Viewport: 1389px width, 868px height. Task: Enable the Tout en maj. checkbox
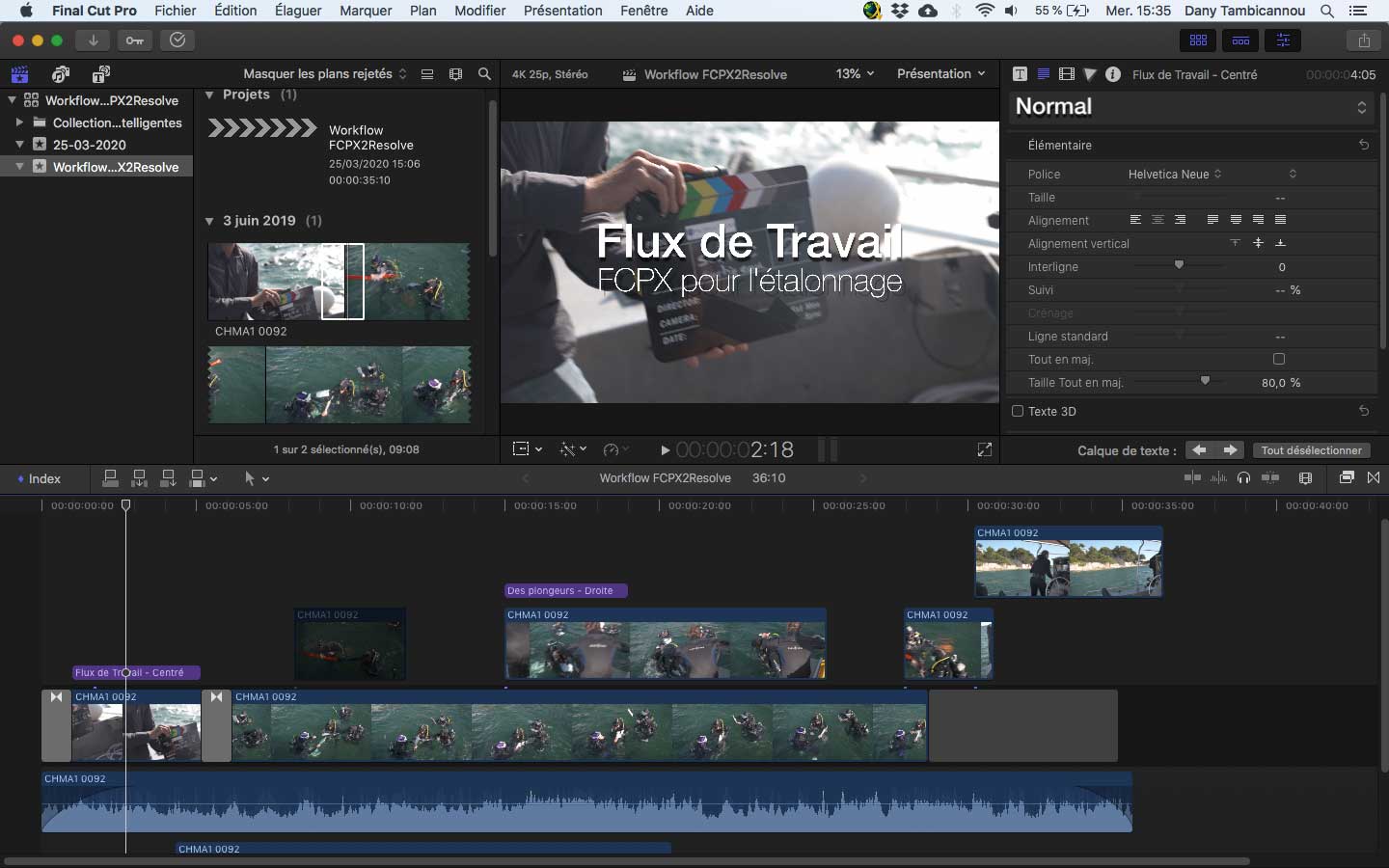click(x=1278, y=359)
